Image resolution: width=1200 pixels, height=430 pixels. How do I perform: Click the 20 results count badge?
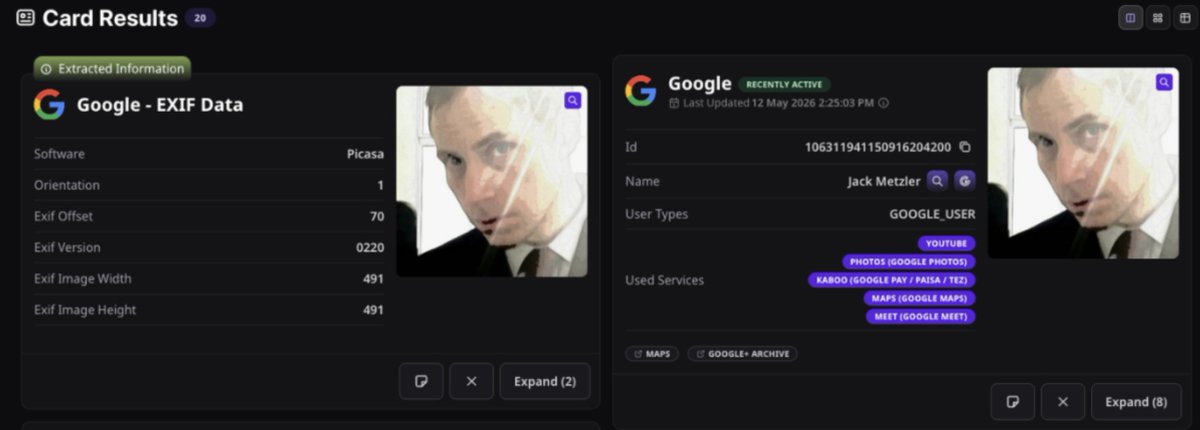(x=199, y=18)
